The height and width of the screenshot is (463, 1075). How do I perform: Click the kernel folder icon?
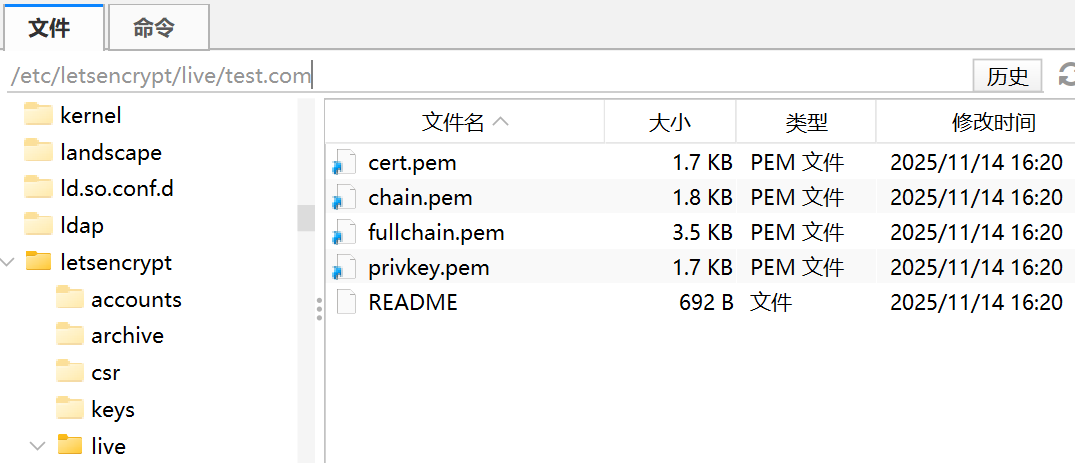(x=38, y=115)
